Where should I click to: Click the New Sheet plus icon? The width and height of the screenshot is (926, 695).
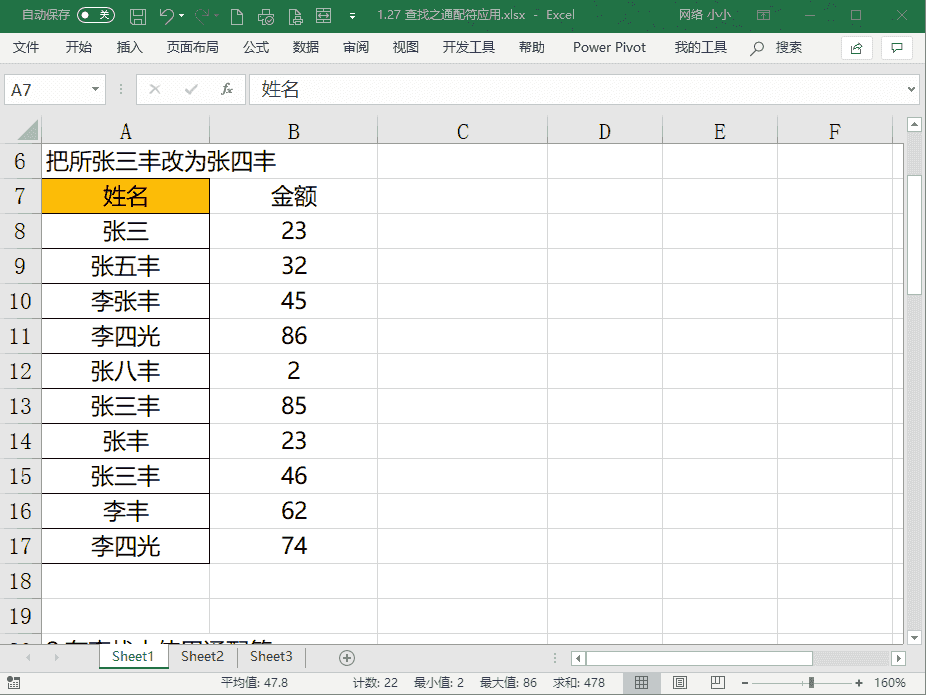pos(347,658)
